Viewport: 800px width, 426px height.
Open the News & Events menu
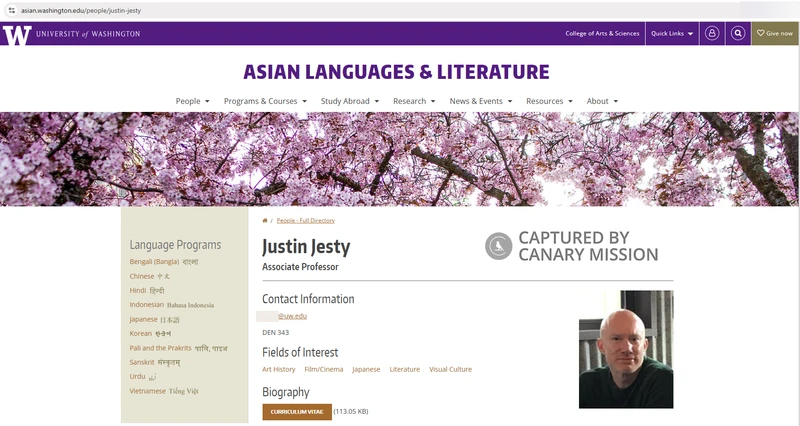coord(481,101)
